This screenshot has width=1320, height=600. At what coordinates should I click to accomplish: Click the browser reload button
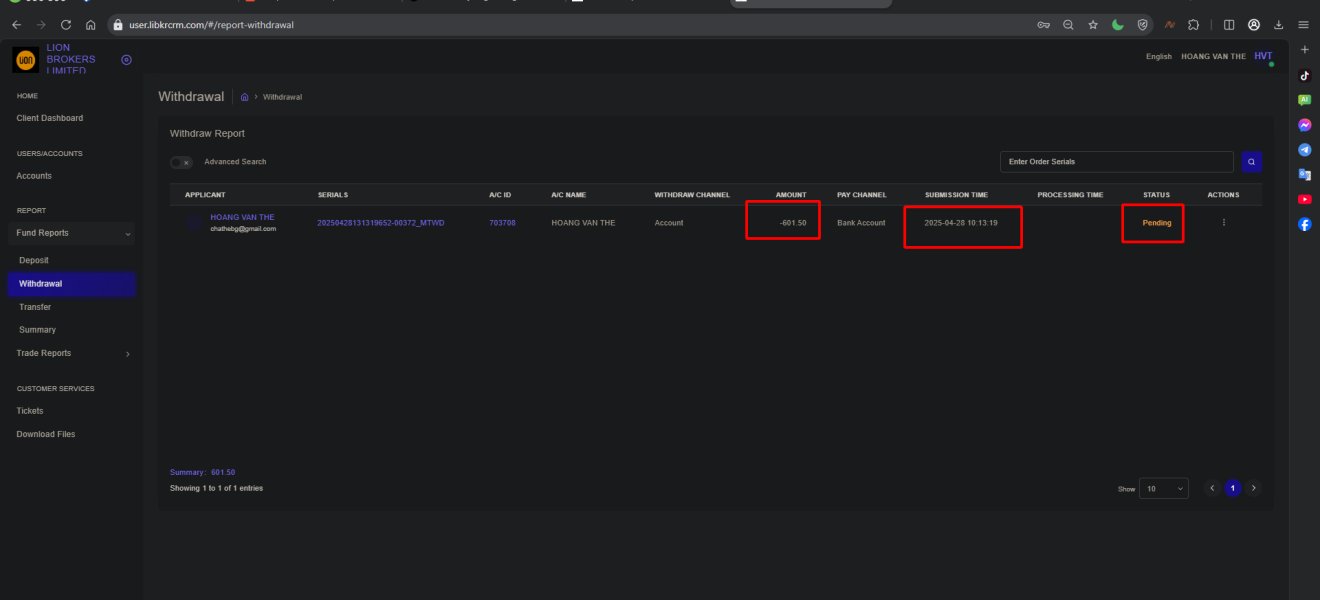click(66, 25)
